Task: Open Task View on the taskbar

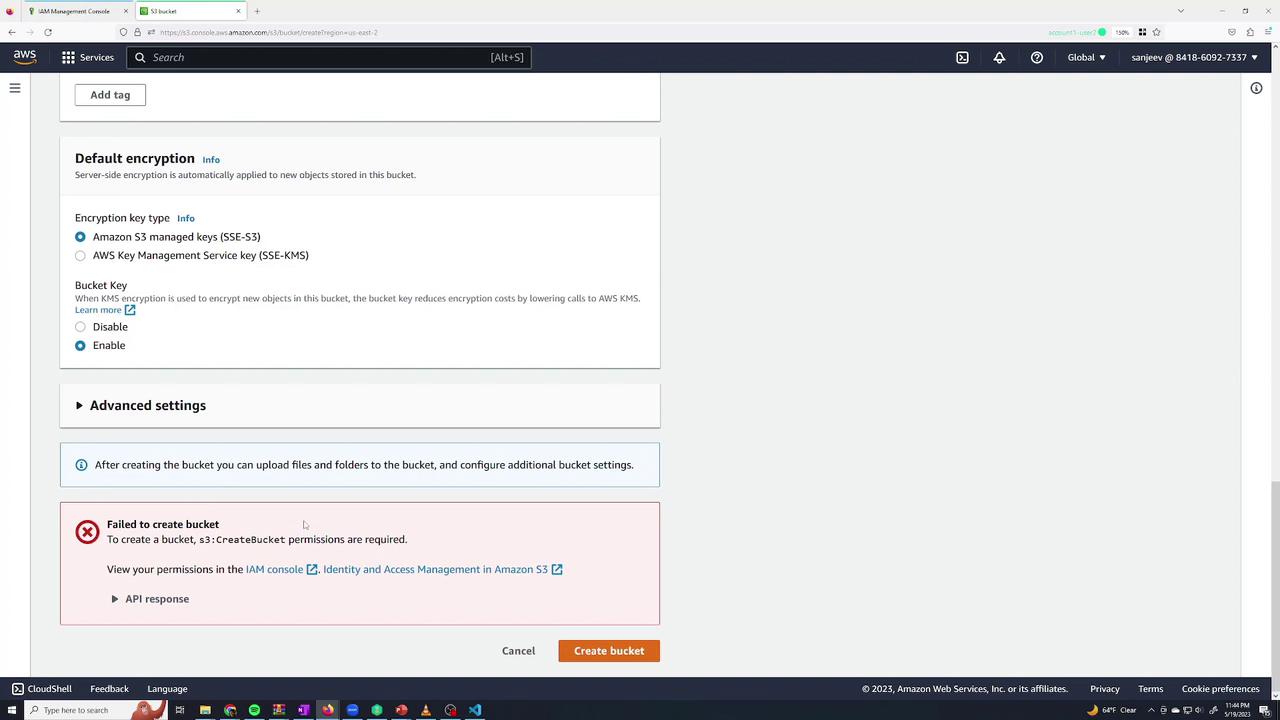Action: (180, 710)
